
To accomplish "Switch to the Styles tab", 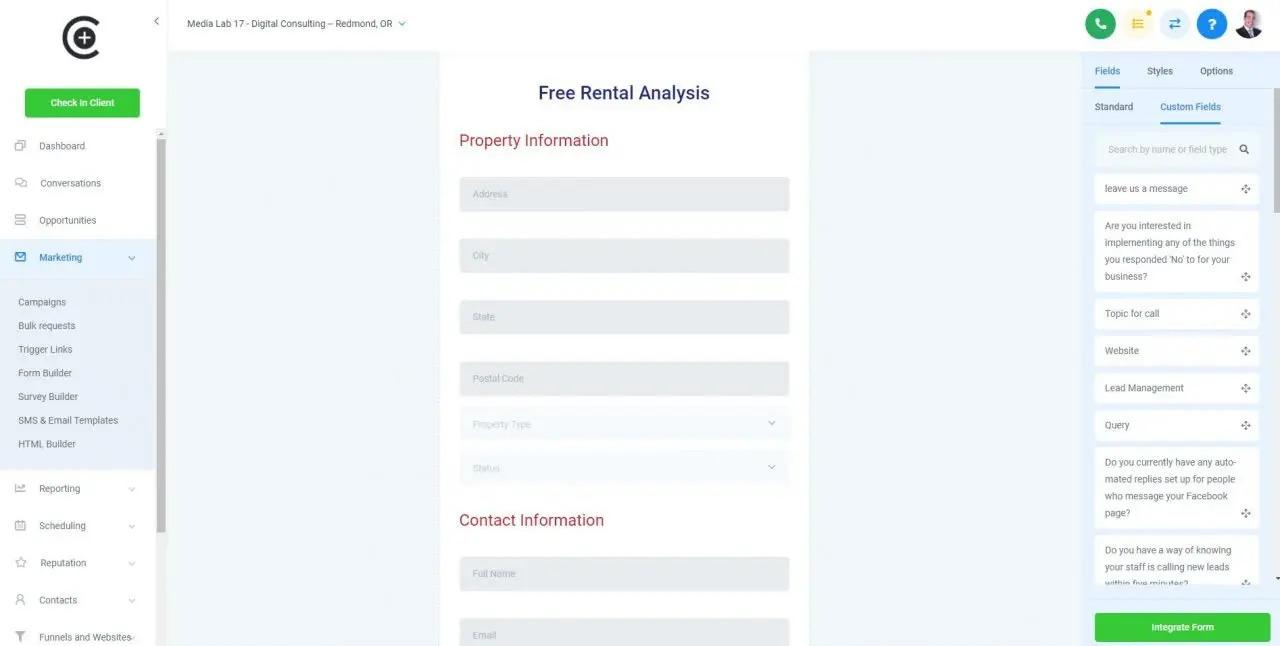I will 1160,71.
